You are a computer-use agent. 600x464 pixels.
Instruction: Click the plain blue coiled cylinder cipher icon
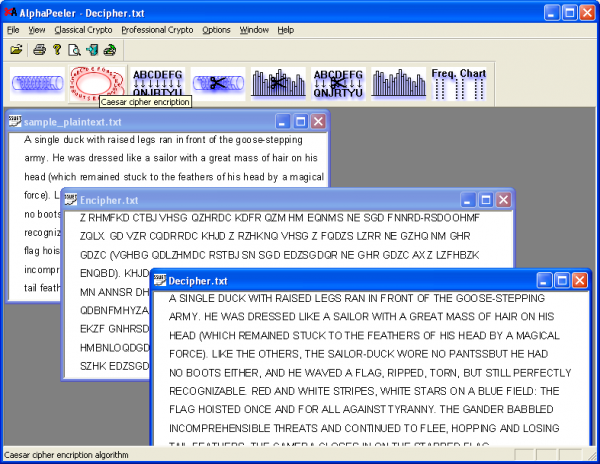point(37,83)
